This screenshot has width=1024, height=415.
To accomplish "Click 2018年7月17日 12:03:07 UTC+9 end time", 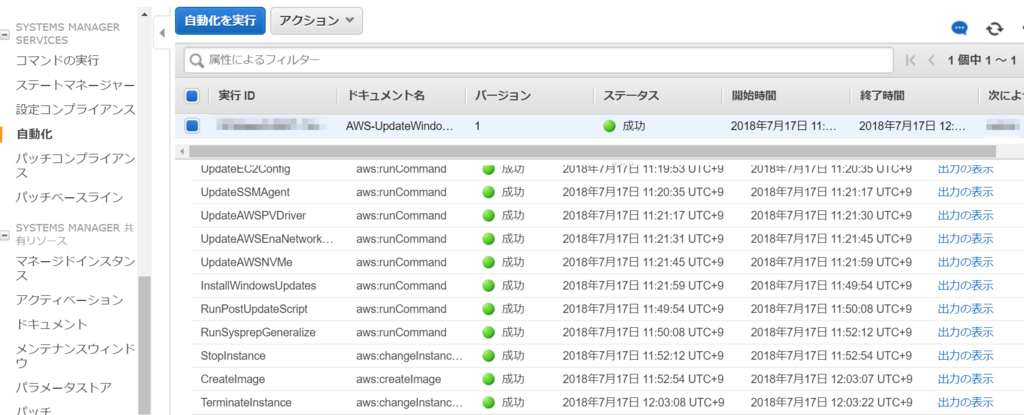I will [x=831, y=379].
